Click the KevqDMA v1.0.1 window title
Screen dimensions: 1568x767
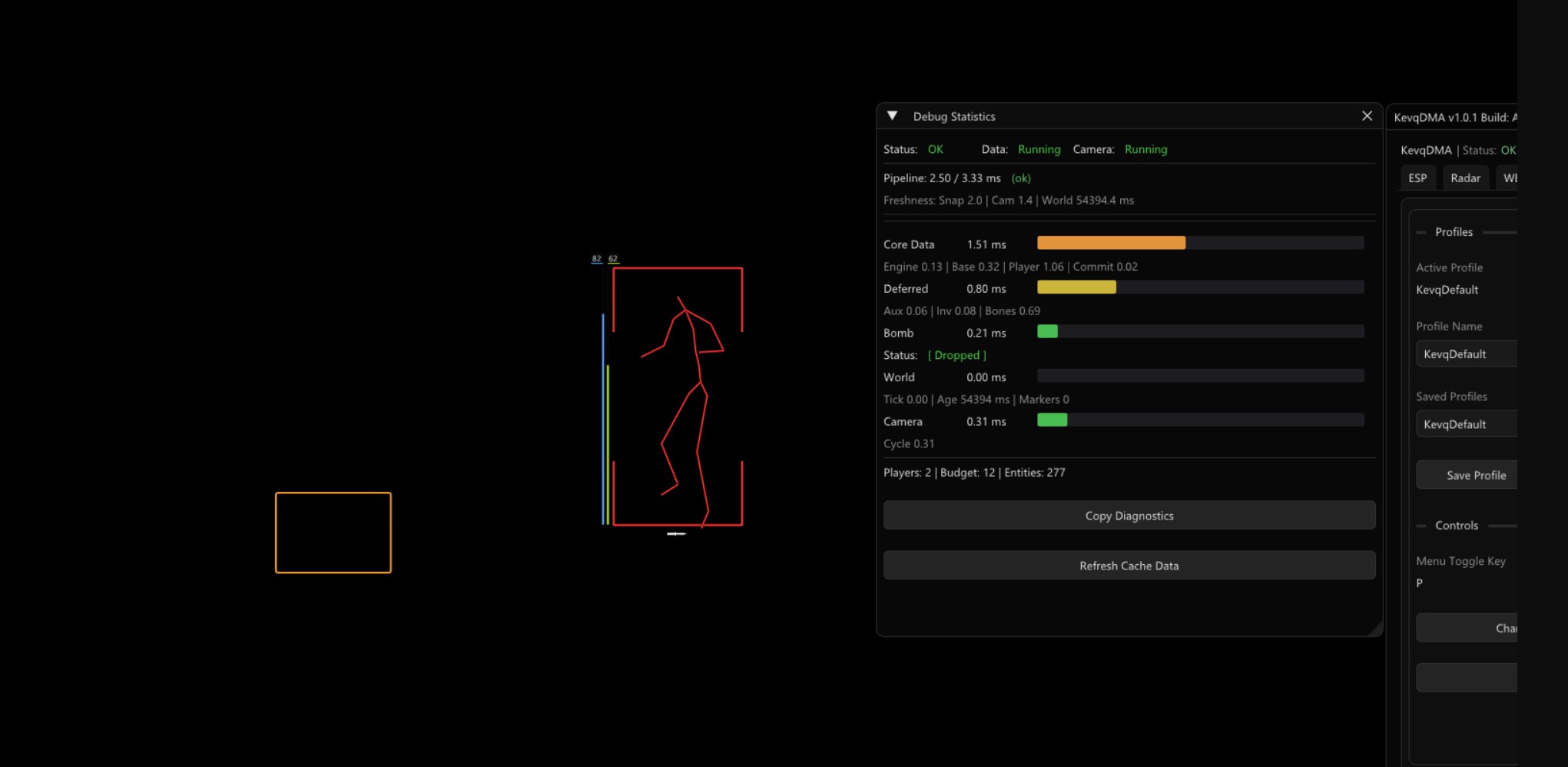(1452, 118)
